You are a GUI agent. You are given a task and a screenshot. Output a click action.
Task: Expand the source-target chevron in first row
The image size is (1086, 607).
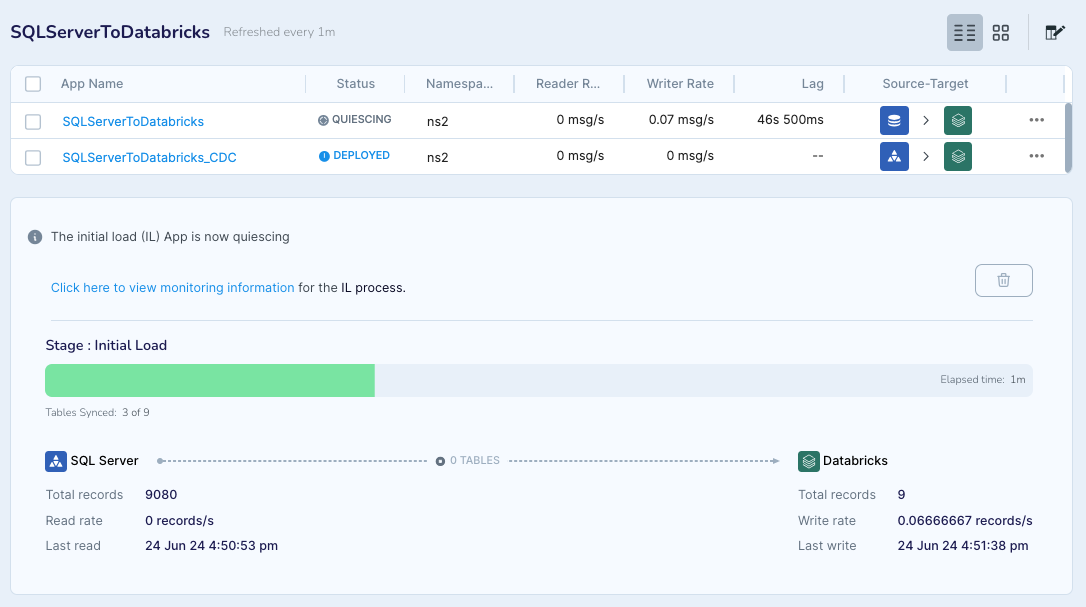click(926, 121)
